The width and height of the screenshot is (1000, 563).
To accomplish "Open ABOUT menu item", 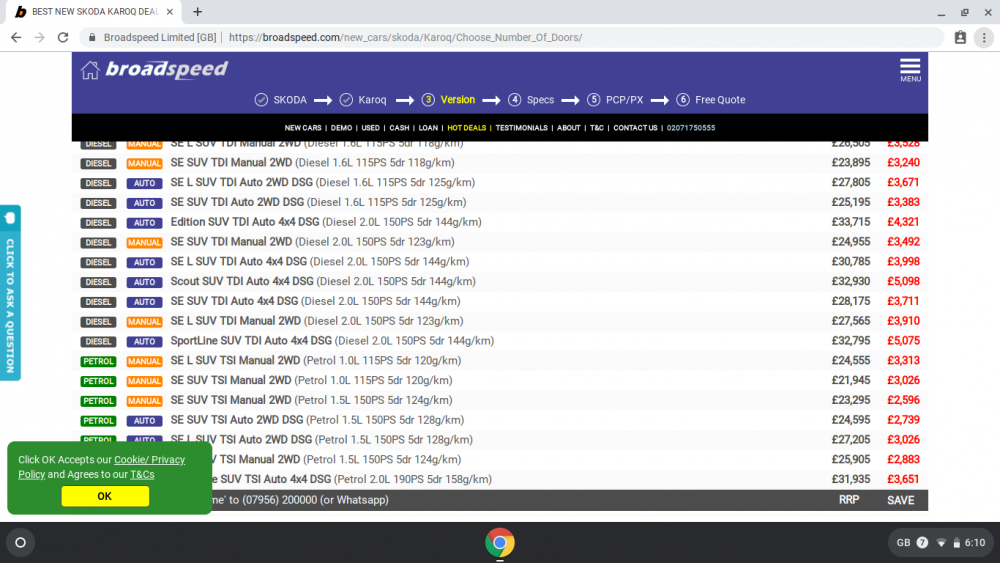I will (568, 128).
